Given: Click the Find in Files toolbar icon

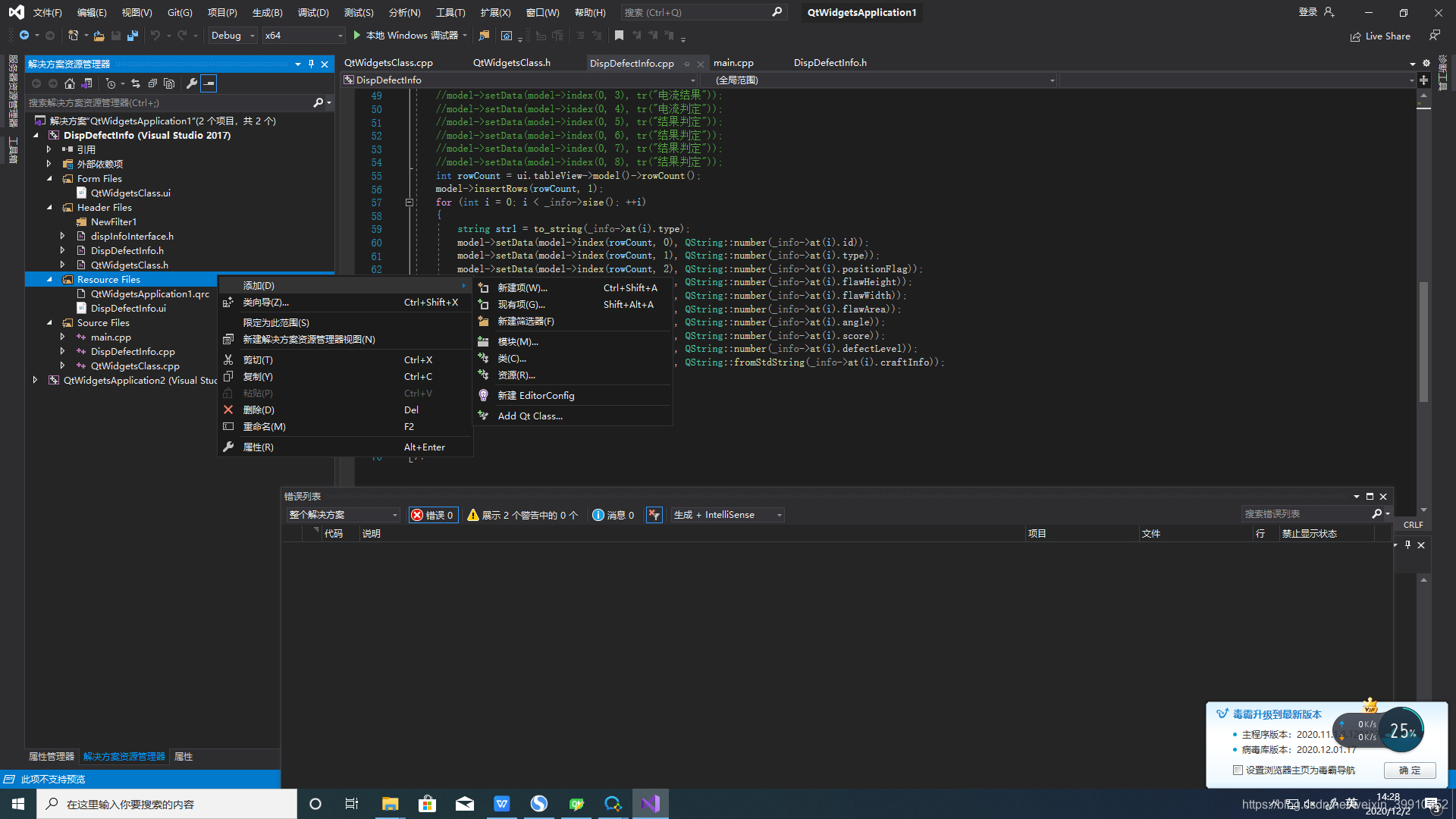Looking at the screenshot, I should (x=484, y=36).
